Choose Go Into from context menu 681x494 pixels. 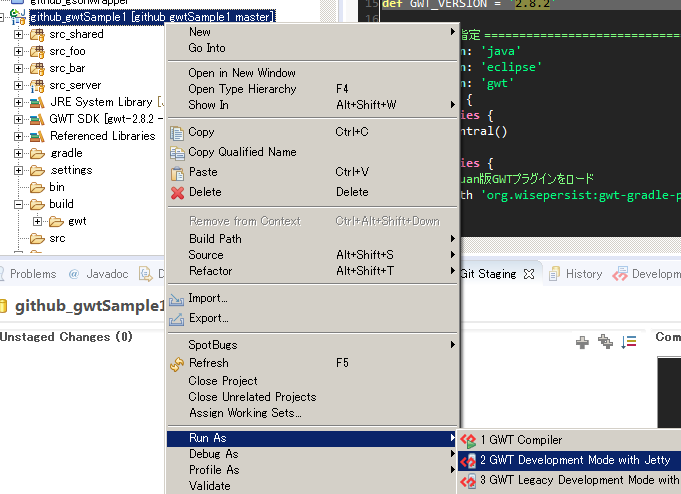312,48
